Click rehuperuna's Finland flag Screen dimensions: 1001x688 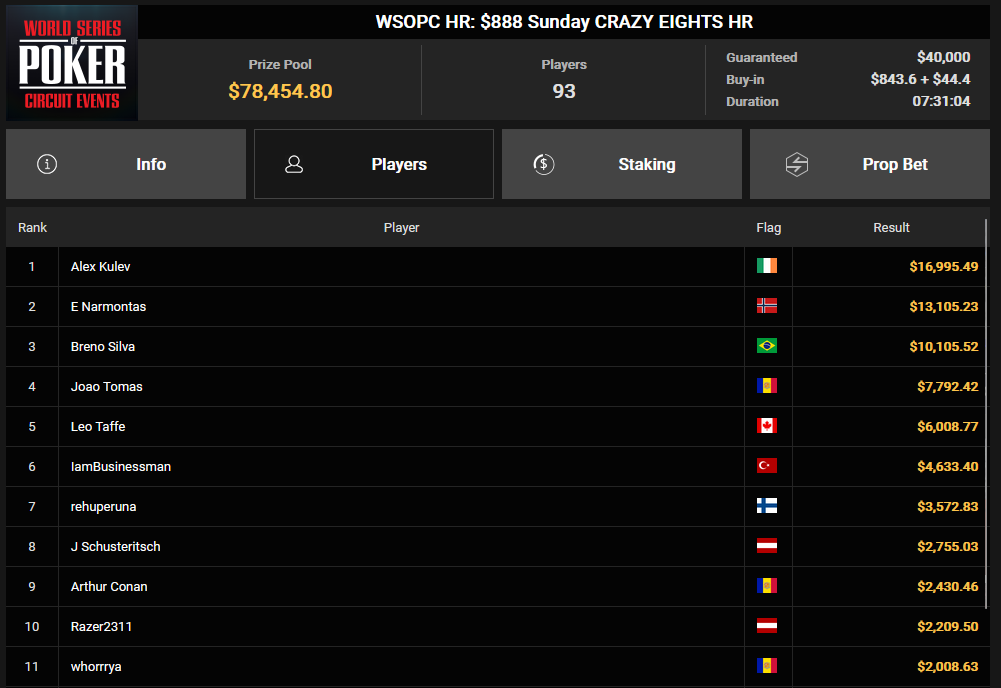pyautogui.click(x=767, y=505)
